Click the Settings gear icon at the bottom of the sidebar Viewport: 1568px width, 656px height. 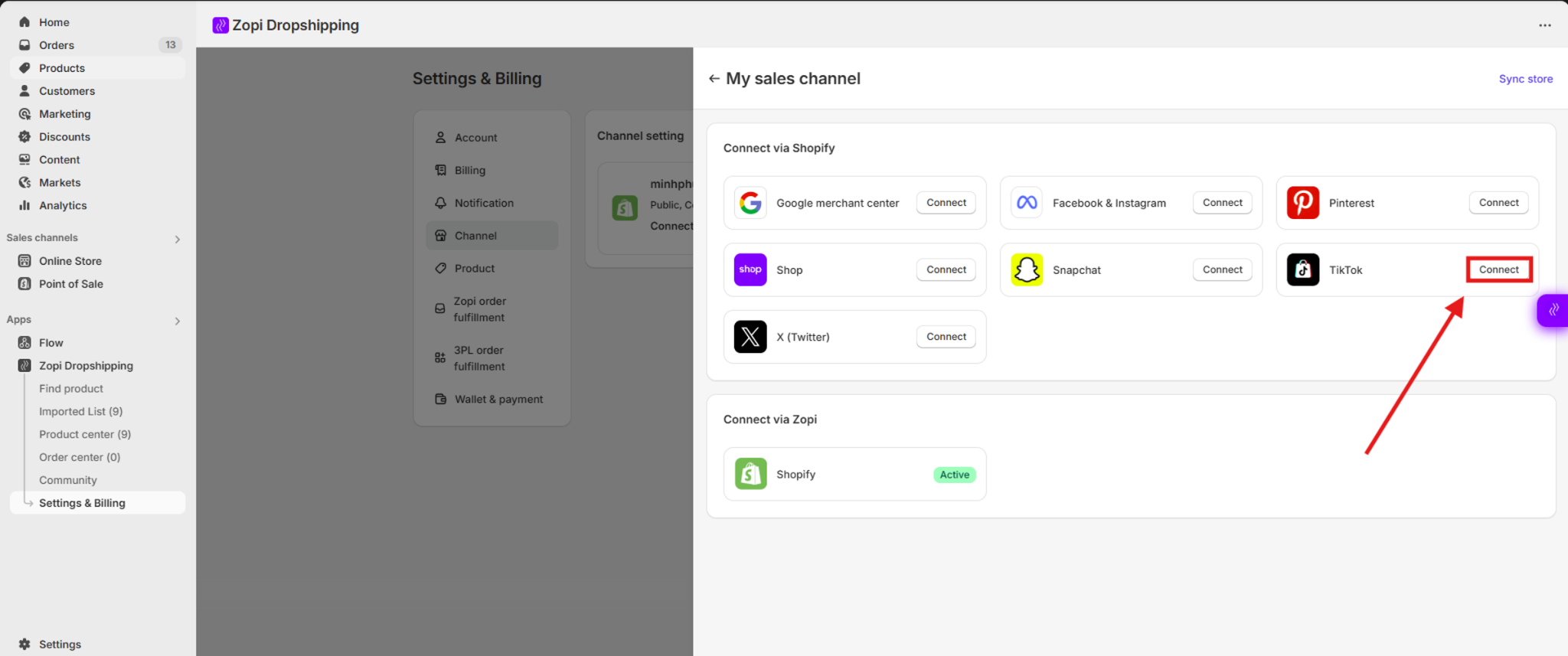[24, 645]
